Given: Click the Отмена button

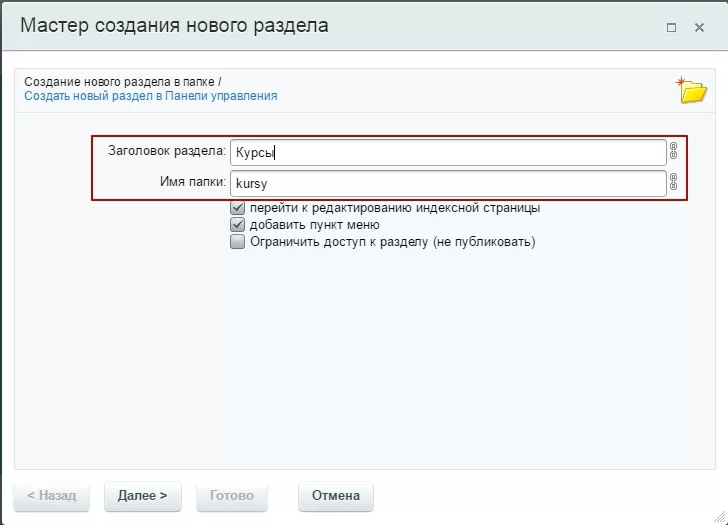Looking at the screenshot, I should (x=336, y=496).
